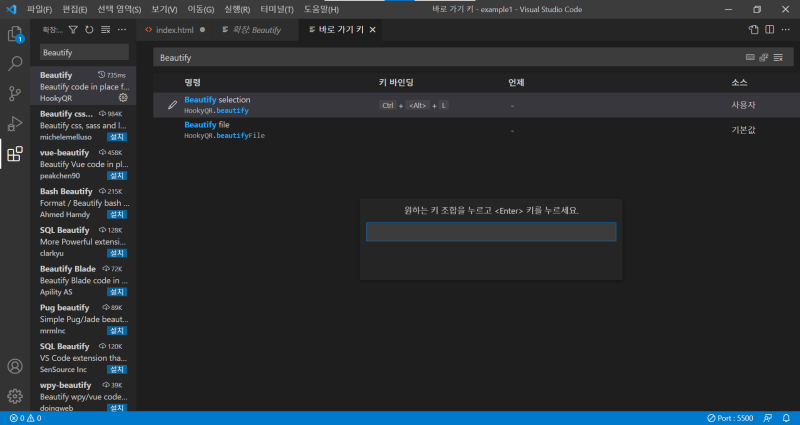The image size is (800, 425).
Task: Open the 보기(V) menu
Action: coord(164,9)
